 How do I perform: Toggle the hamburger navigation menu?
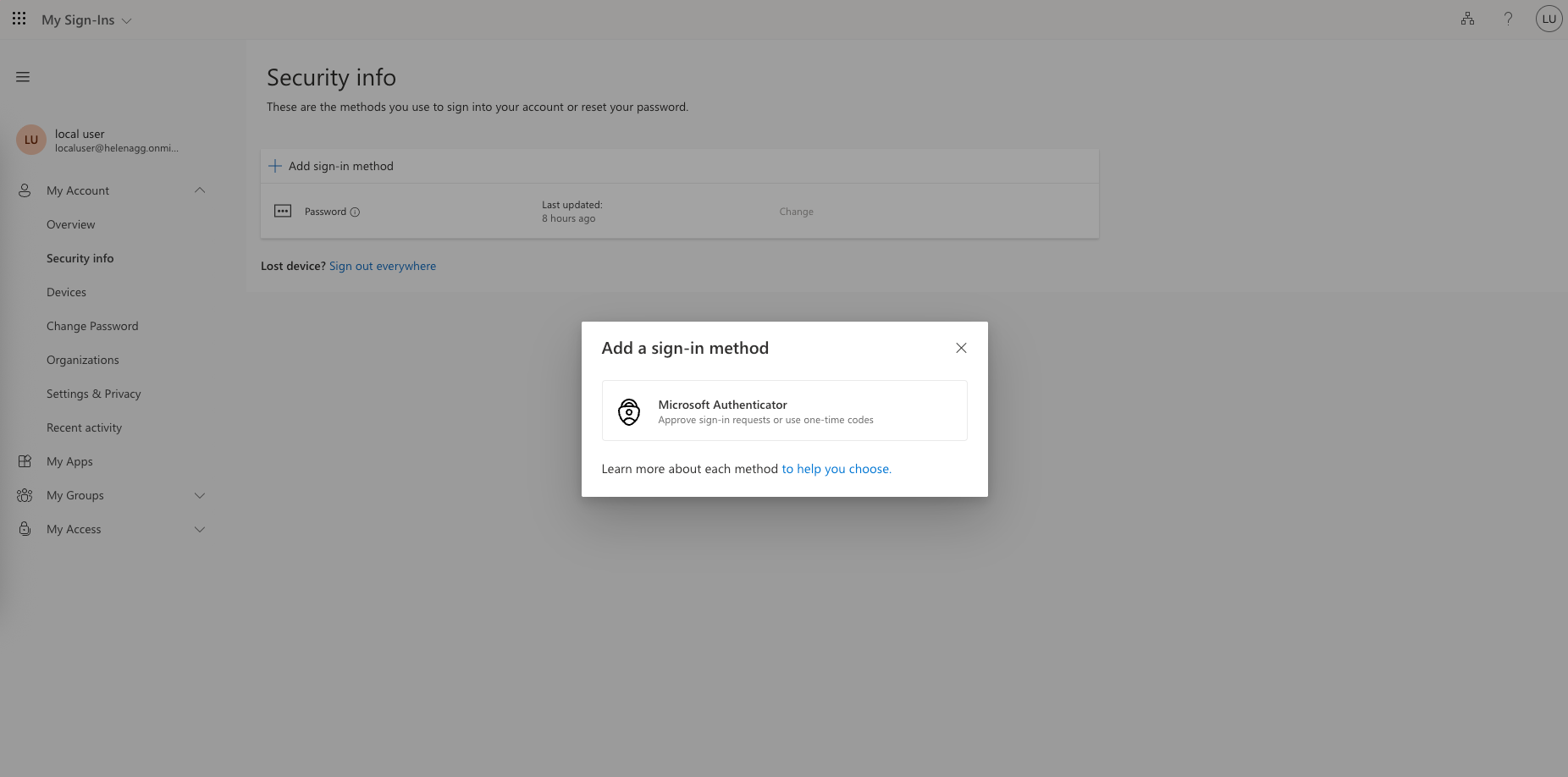[x=23, y=77]
